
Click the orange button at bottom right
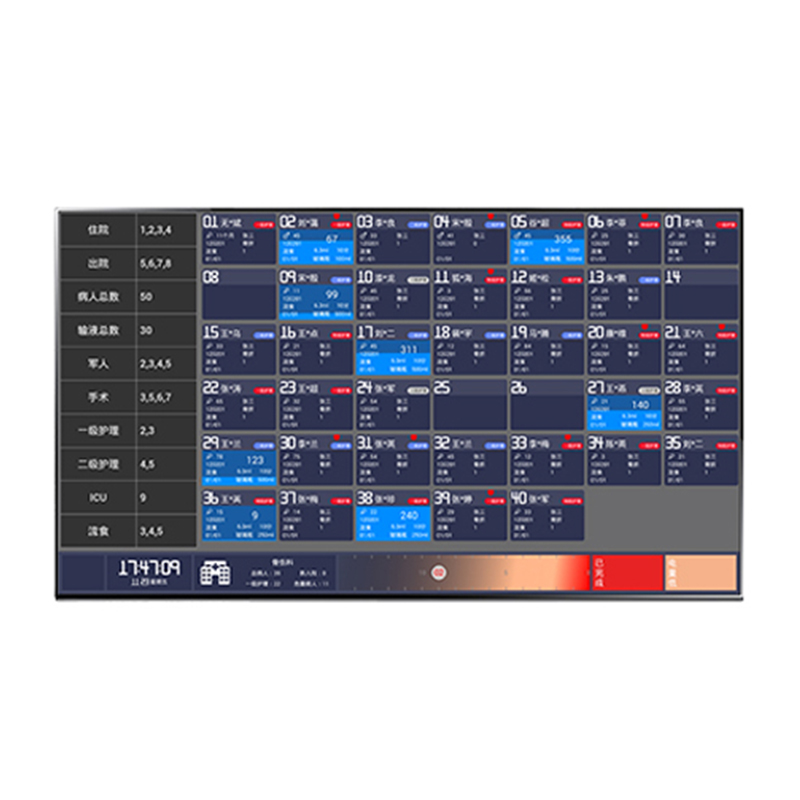(x=701, y=572)
